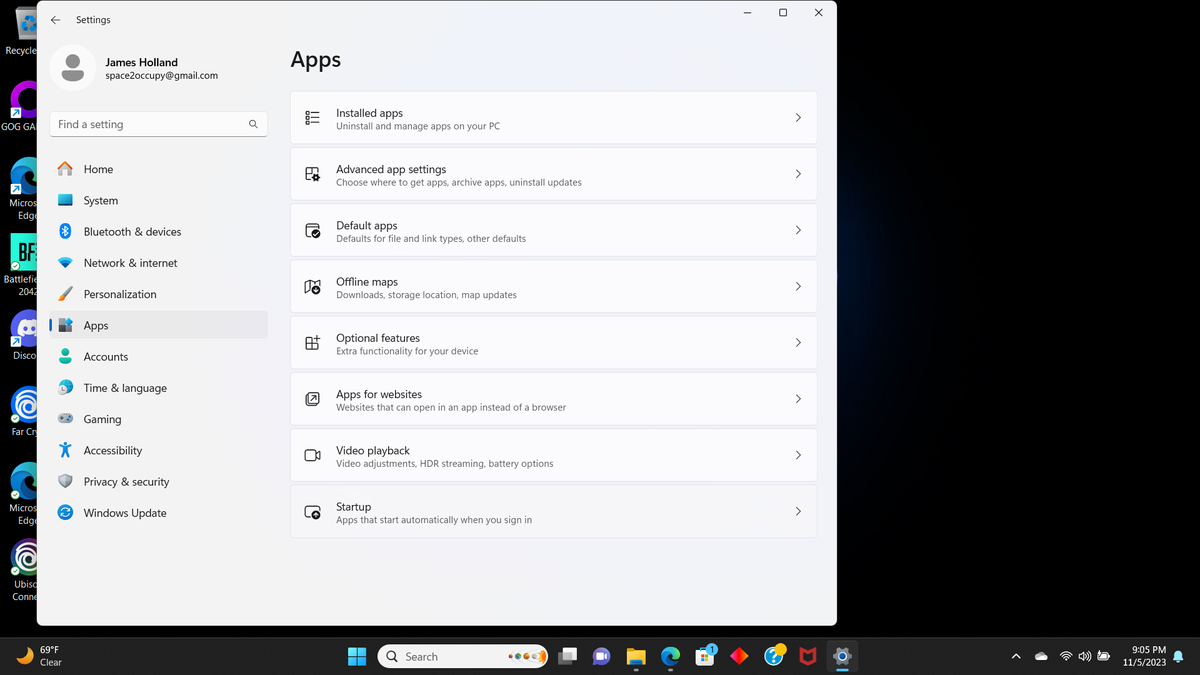Click the Windows Update icon in sidebar

pos(64,512)
